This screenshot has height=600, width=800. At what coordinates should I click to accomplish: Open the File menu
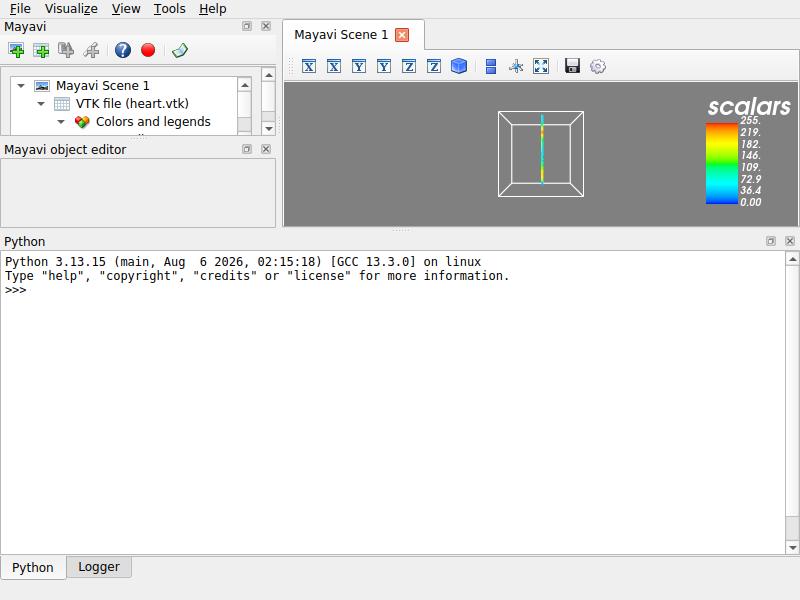(20, 9)
